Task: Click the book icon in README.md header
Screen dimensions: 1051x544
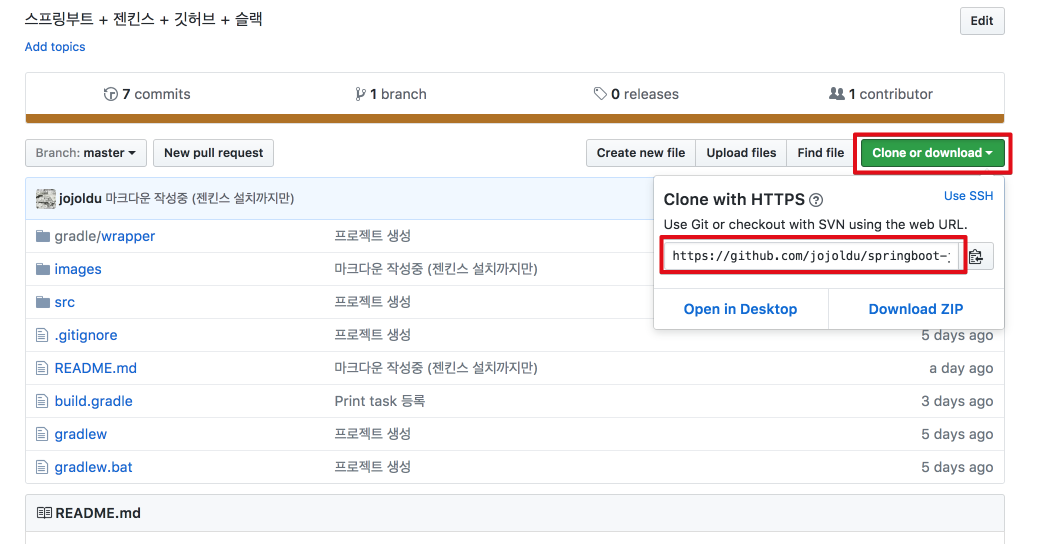Action: (44, 513)
